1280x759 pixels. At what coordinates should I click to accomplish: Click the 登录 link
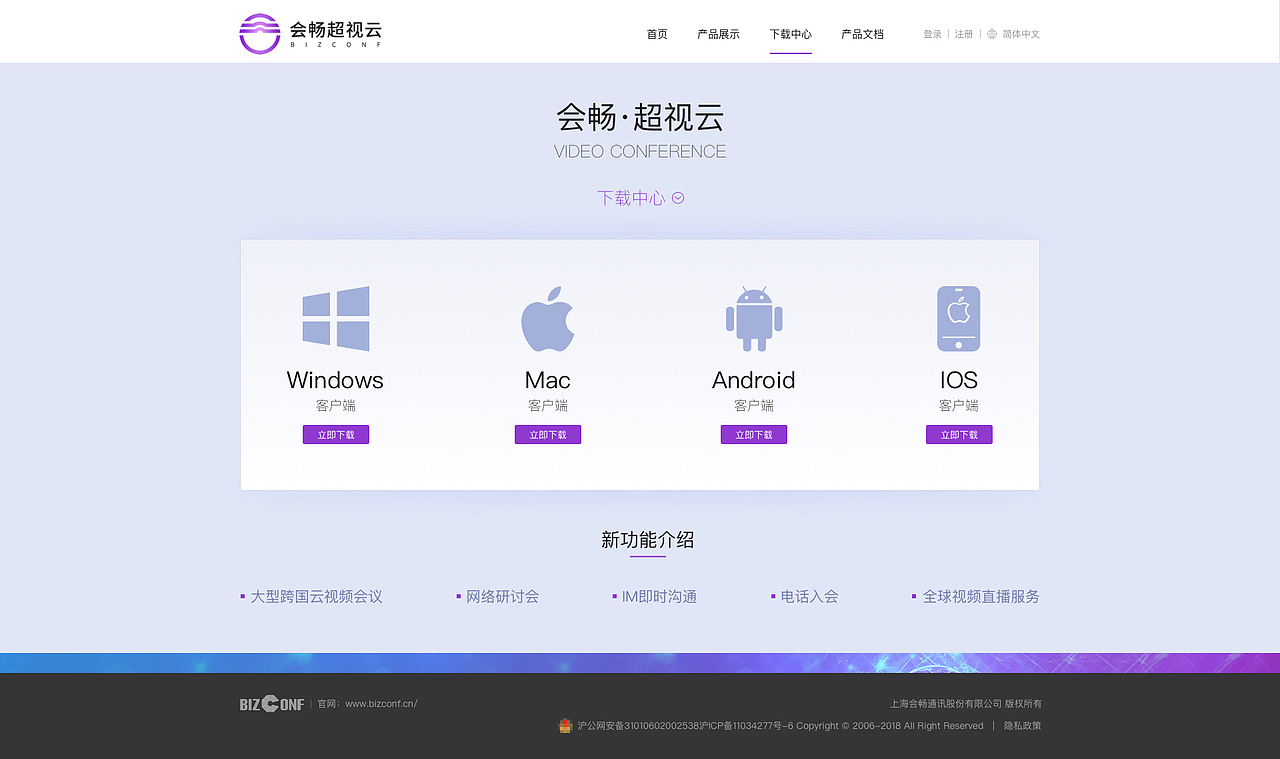tap(932, 34)
